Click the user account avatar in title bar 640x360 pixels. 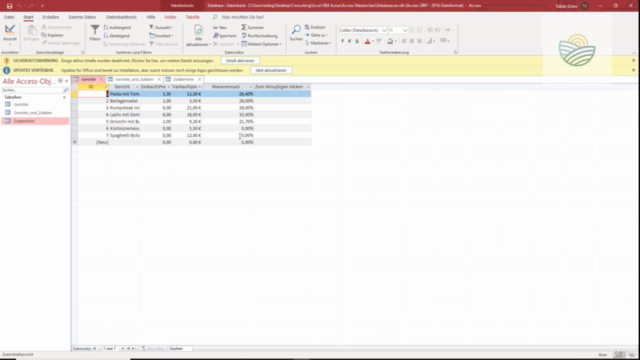(x=585, y=6)
